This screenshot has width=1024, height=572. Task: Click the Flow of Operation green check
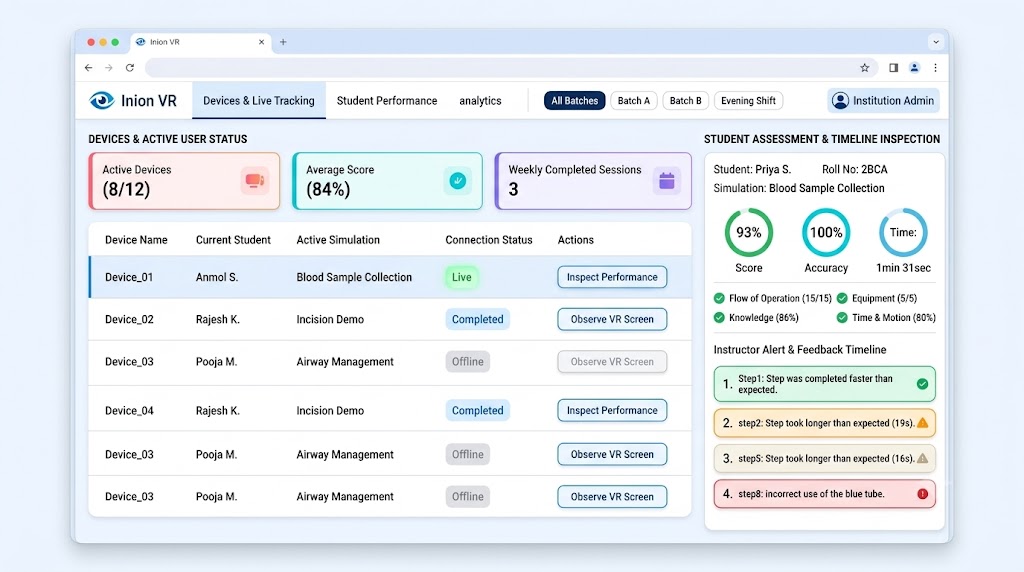point(719,298)
